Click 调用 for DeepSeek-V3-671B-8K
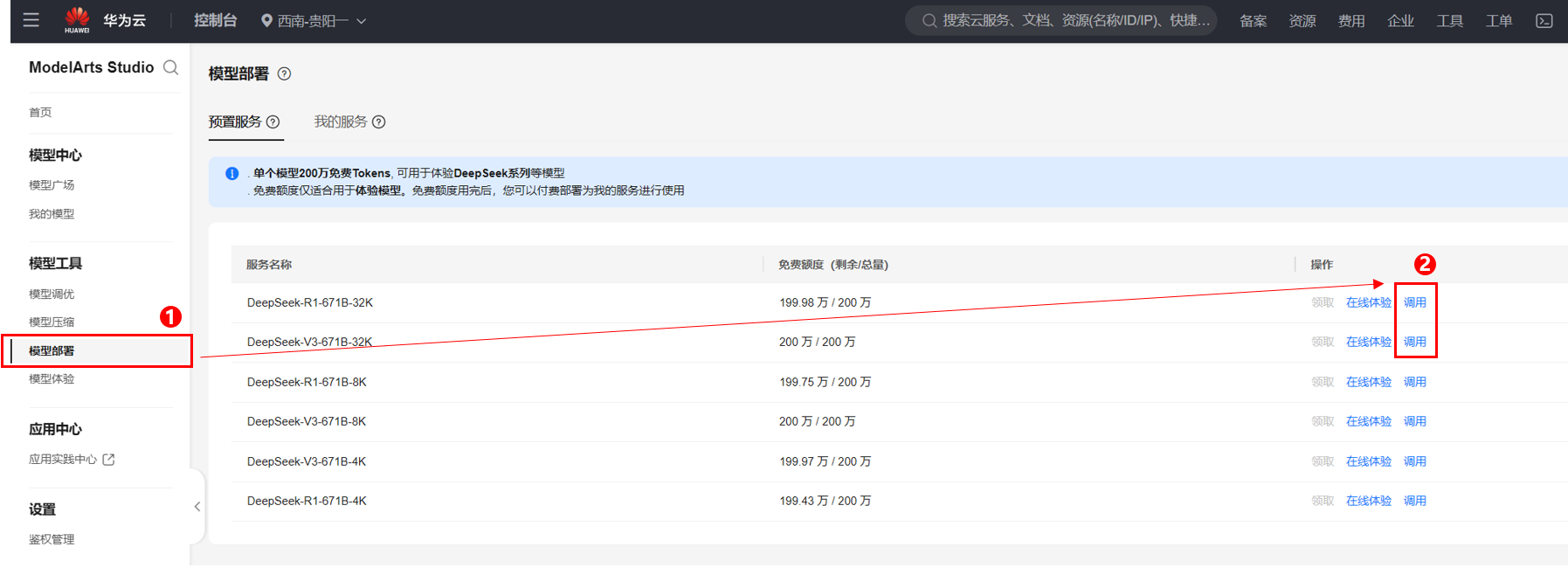 (1414, 421)
